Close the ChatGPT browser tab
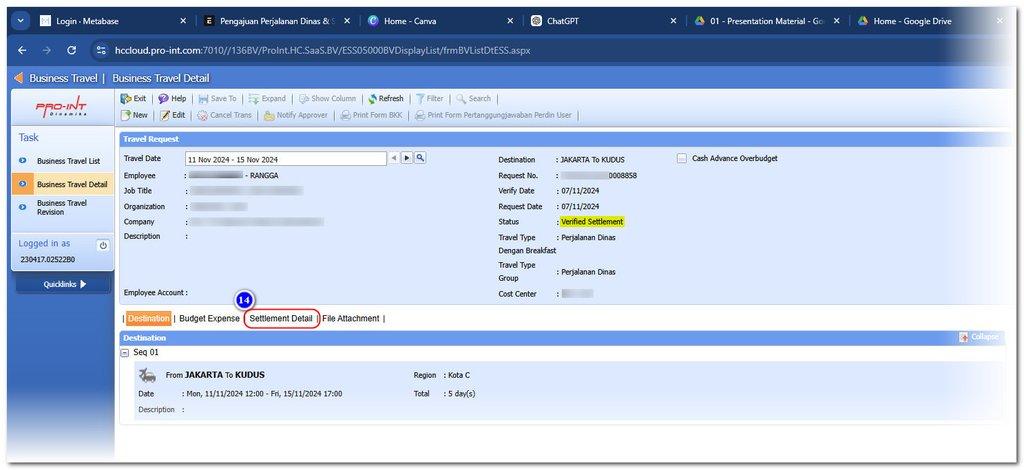Screen dimensions: 1024x470 [x=673, y=21]
